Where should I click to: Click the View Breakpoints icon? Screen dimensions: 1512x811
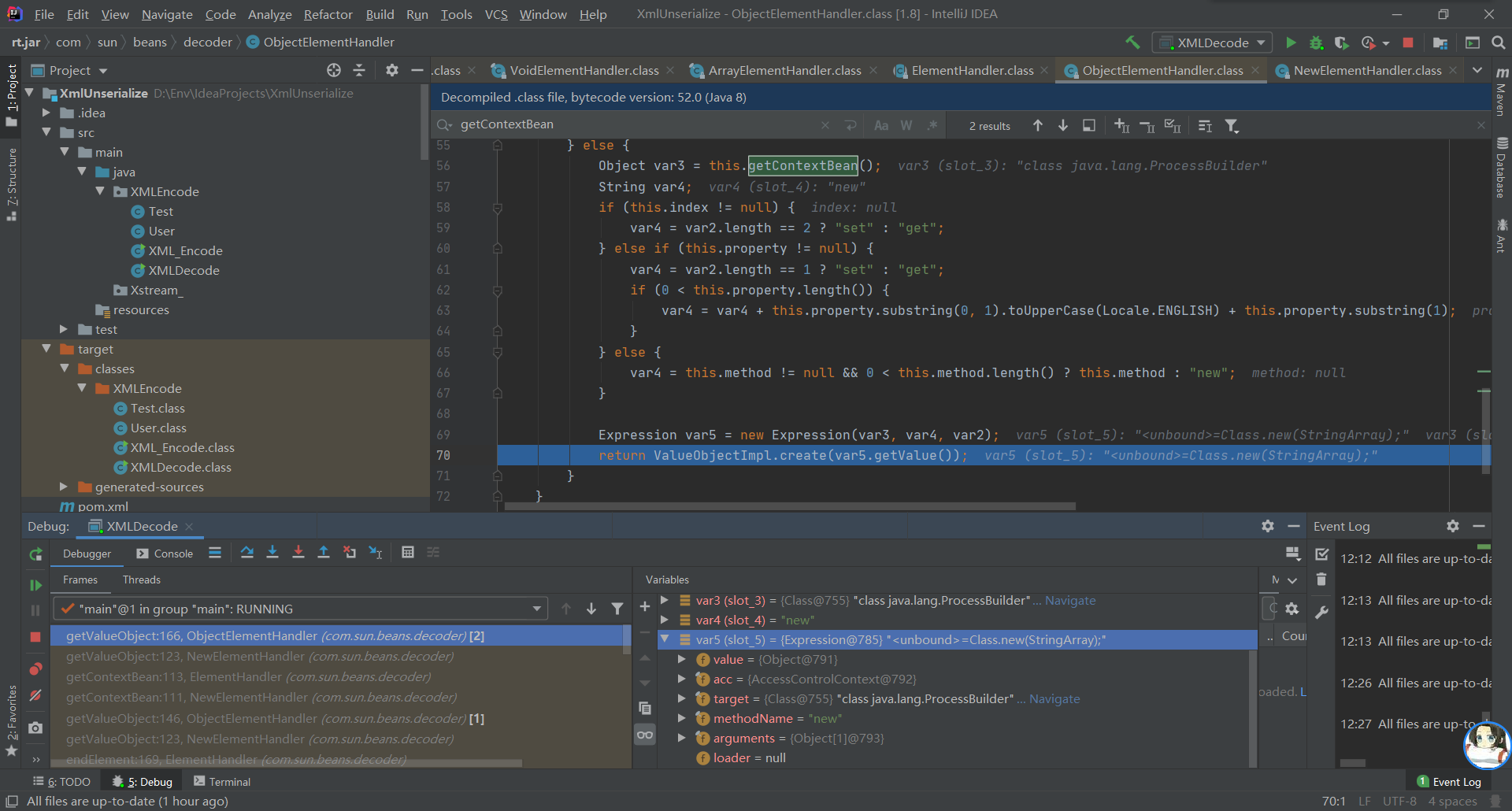pos(35,669)
